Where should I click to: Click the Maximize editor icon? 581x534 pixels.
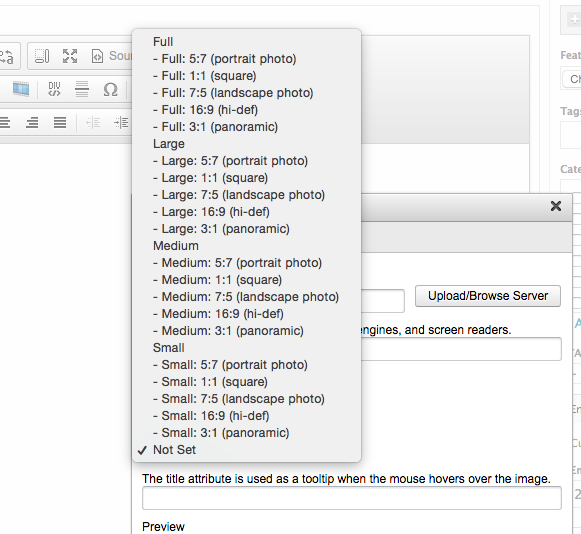70,56
